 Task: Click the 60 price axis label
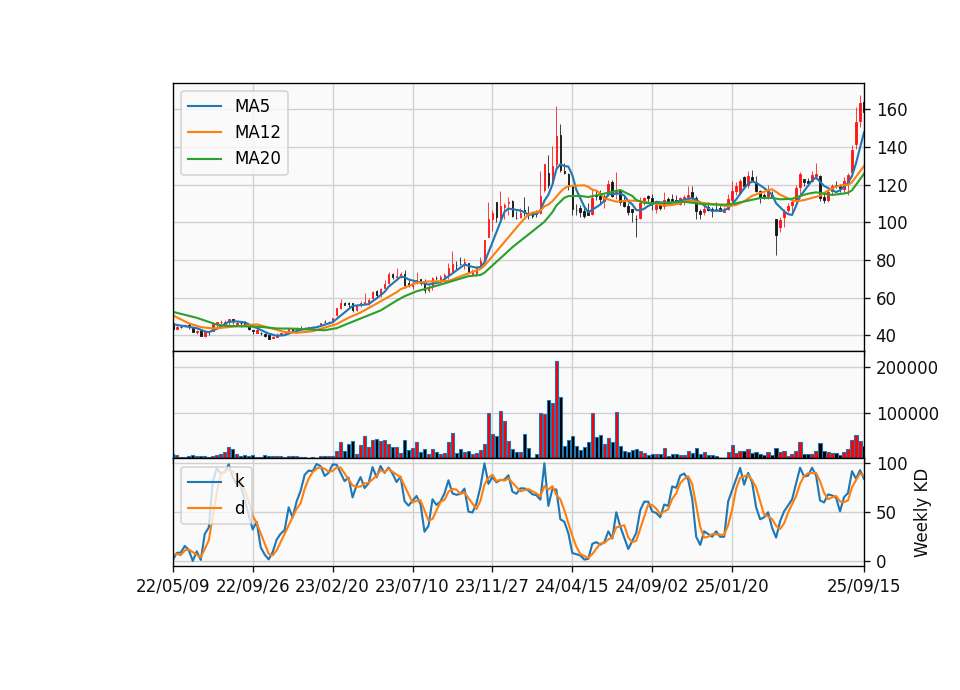pyautogui.click(x=887, y=299)
